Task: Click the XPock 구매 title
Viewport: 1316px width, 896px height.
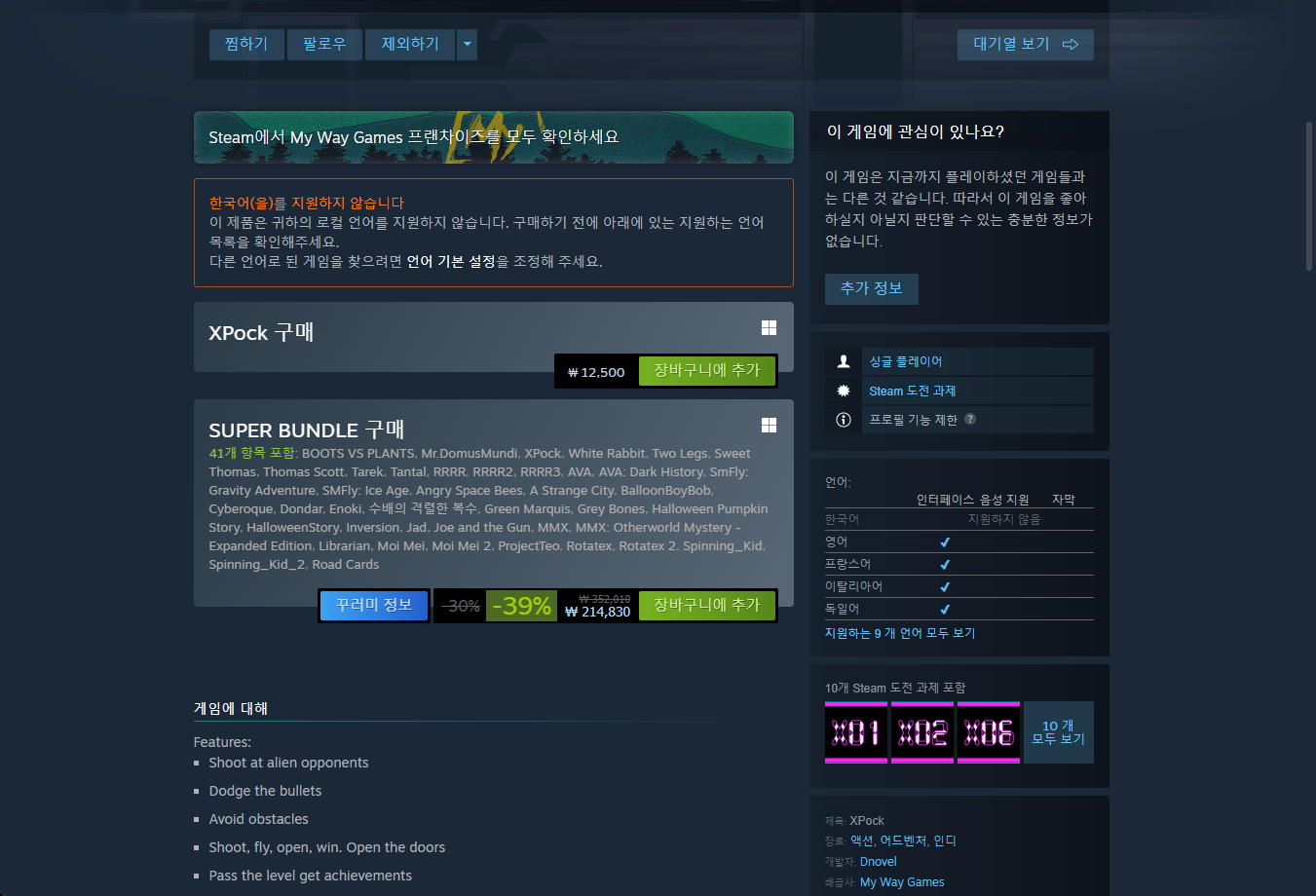Action: point(261,332)
